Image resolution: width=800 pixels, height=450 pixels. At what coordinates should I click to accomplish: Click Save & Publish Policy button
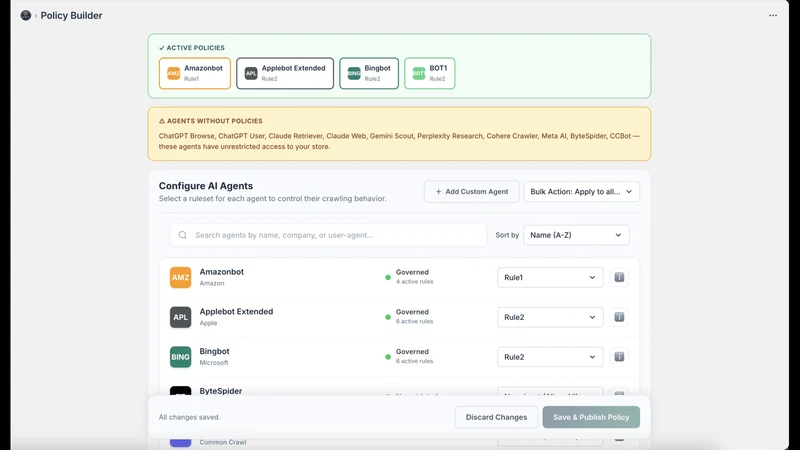click(591, 417)
